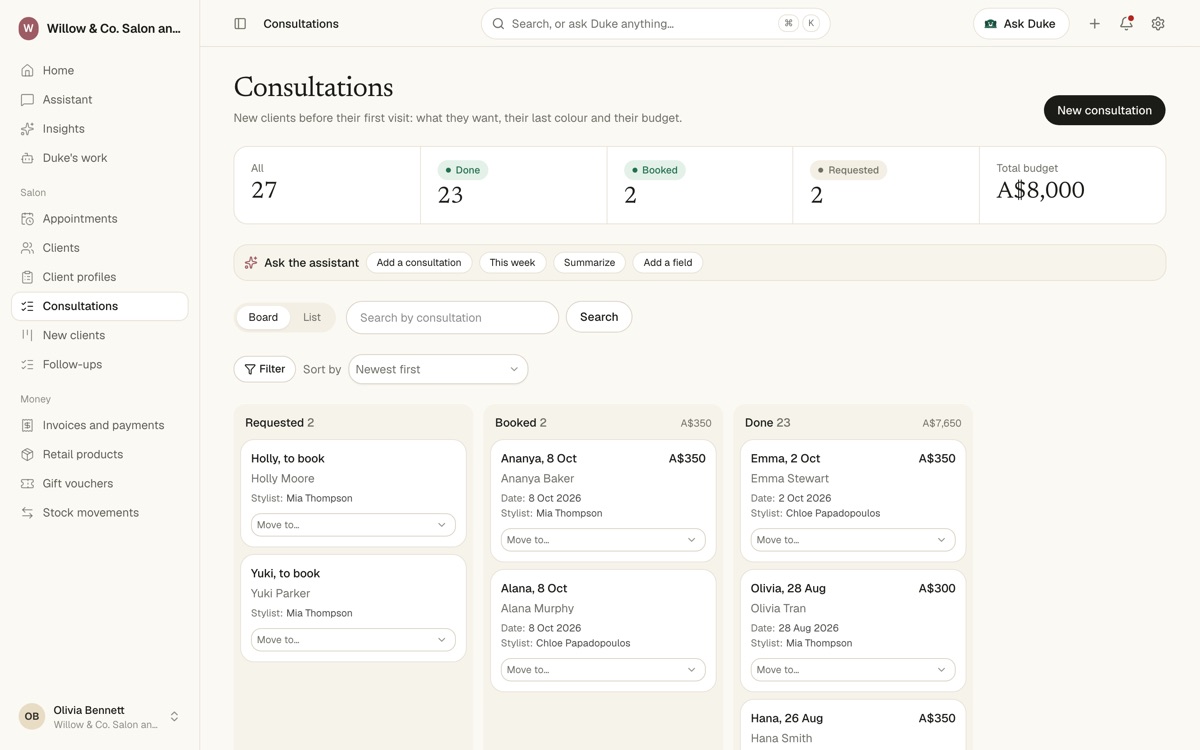The image size is (1200, 750).
Task: Open Move to dropdown on Ananya card
Action: pos(603,540)
